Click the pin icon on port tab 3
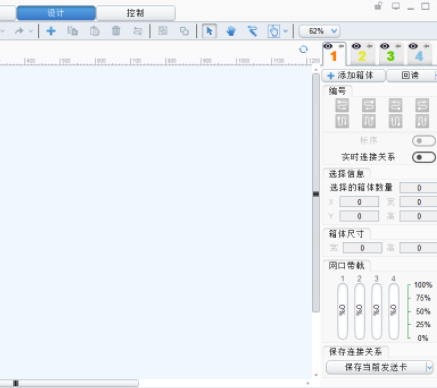Image resolution: width=437 pixels, height=388 pixels. coord(398,46)
